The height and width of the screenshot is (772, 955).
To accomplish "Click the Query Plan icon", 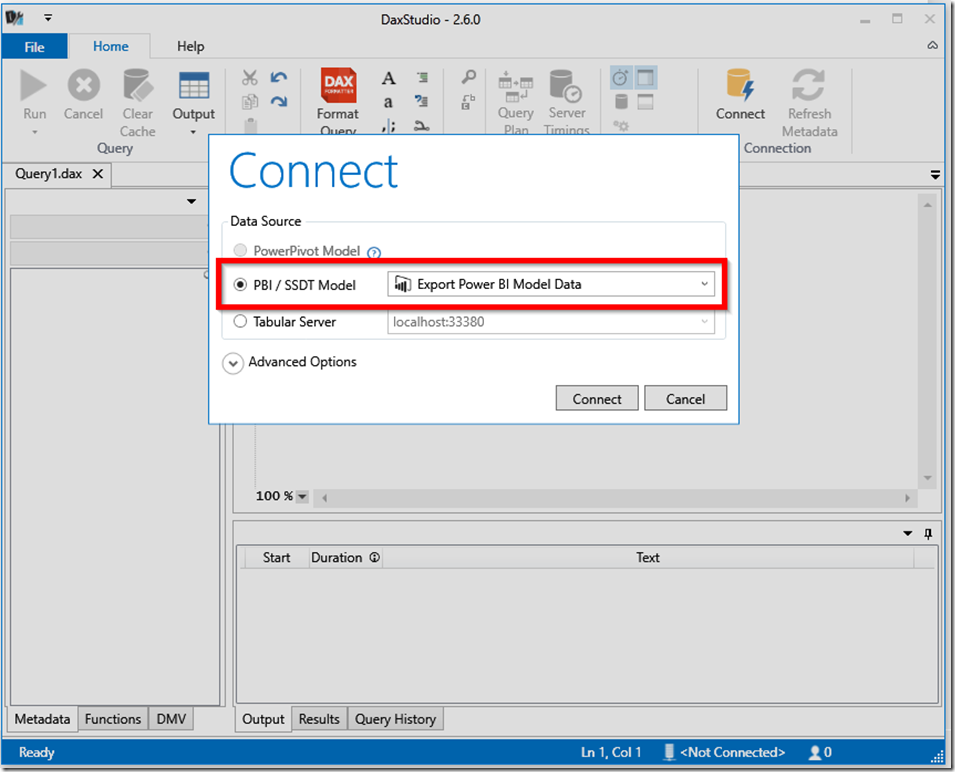I will [x=515, y=86].
